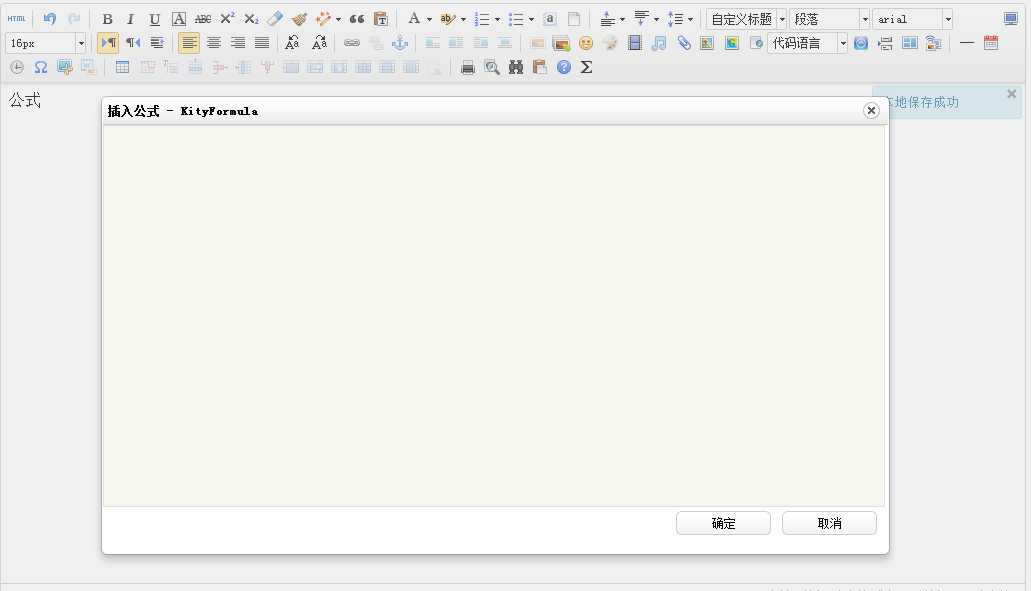Apply character border to text
Image resolution: width=1031 pixels, height=591 pixels.
179,19
